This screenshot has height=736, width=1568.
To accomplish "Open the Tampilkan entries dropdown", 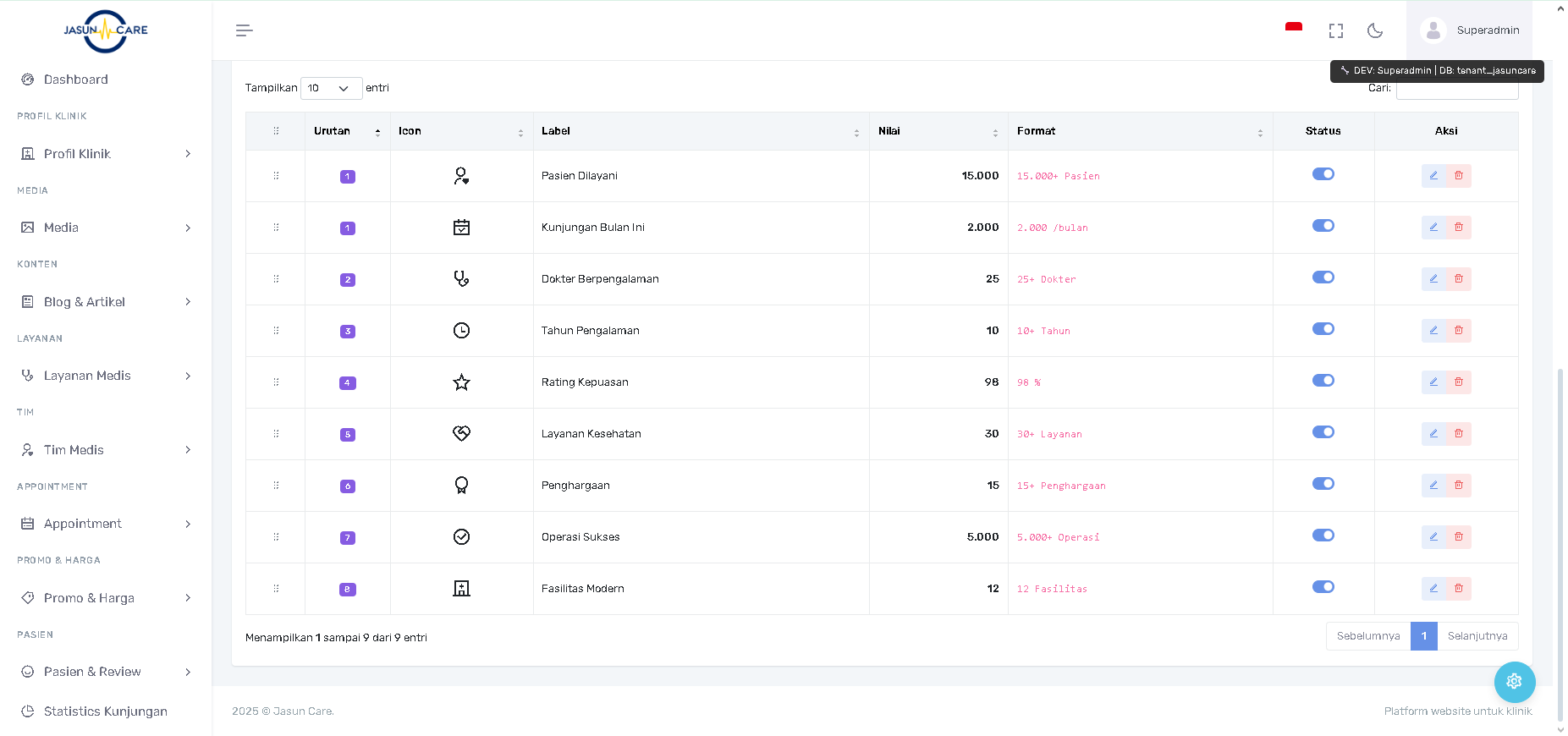I will pos(331,89).
